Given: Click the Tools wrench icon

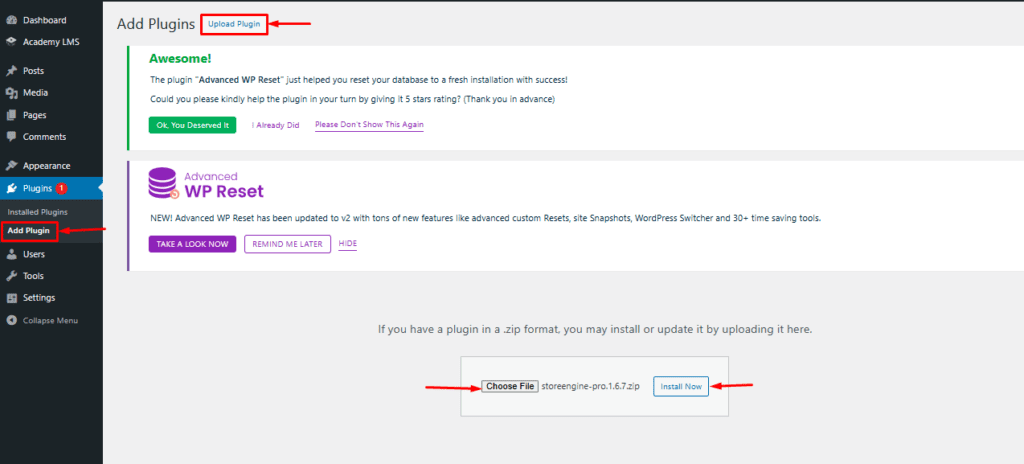Looking at the screenshot, I should pos(11,276).
